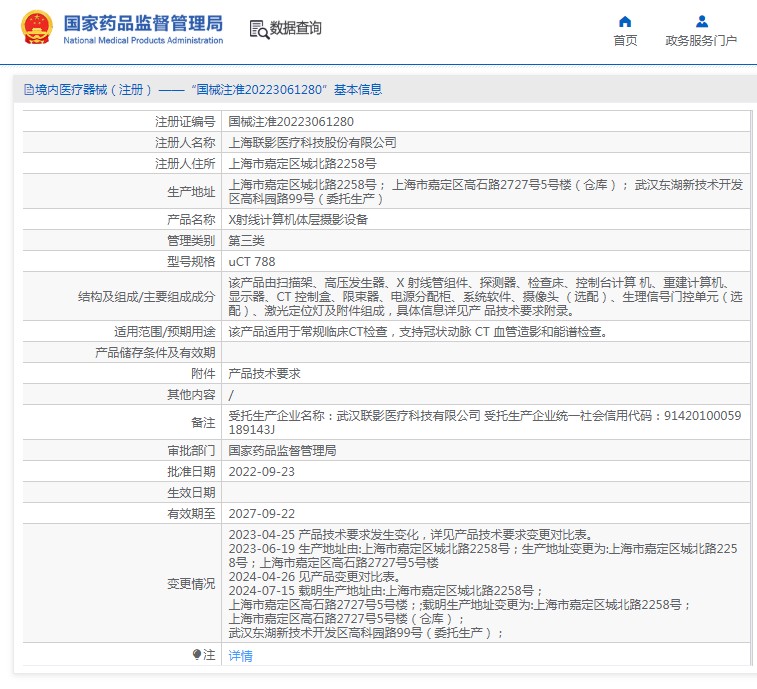The height and width of the screenshot is (689, 757).
Task: Click the 政务服务门户 person icon
Action: pyautogui.click(x=701, y=21)
